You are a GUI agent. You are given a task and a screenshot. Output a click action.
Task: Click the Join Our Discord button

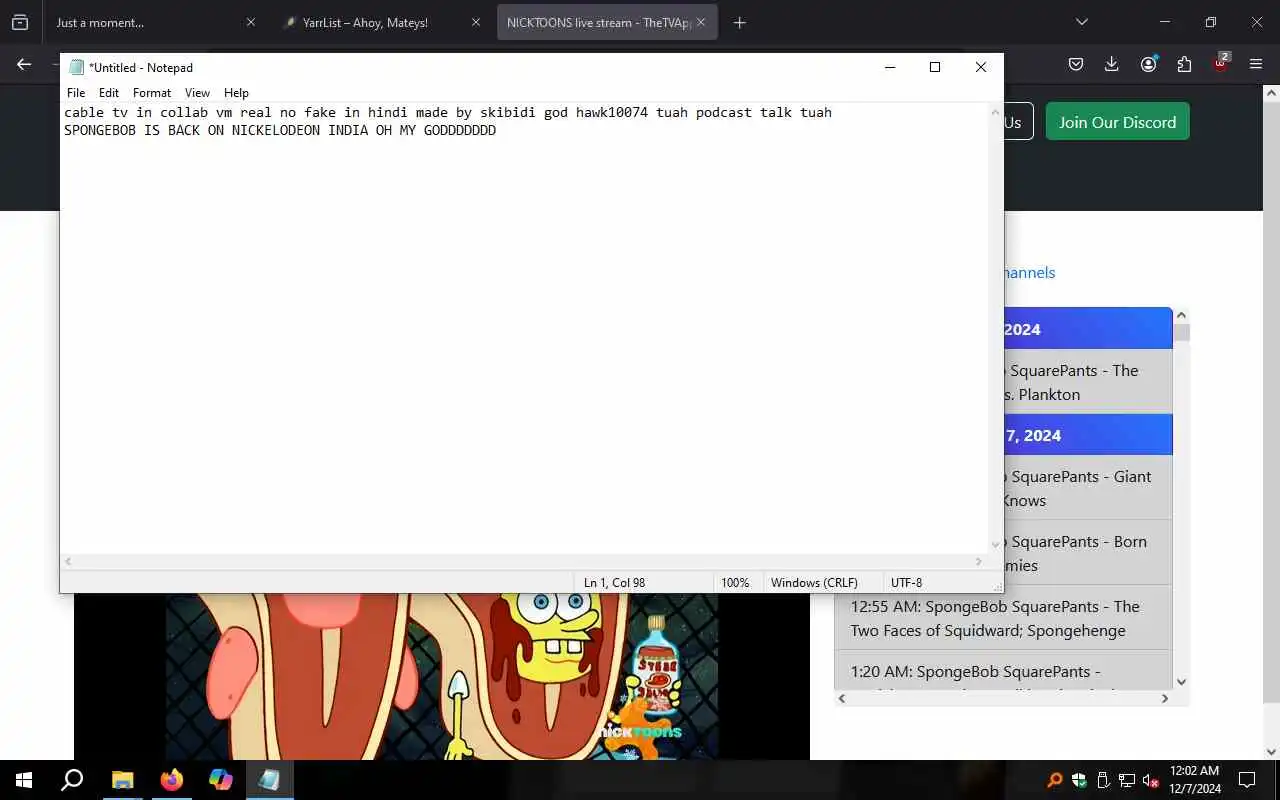pos(1118,122)
